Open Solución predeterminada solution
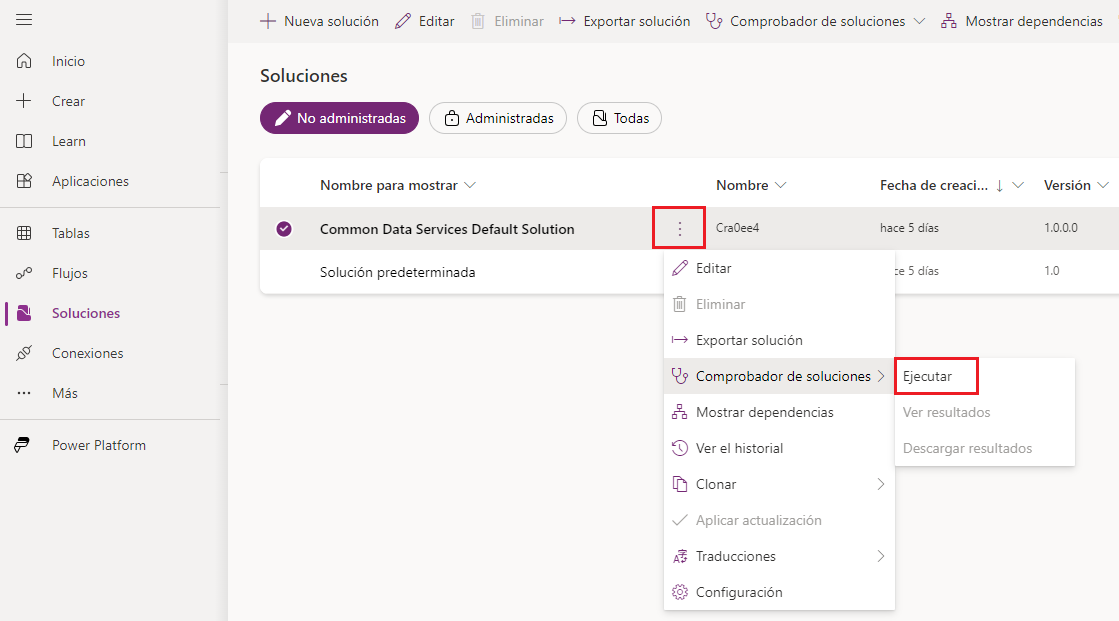 pos(397,271)
